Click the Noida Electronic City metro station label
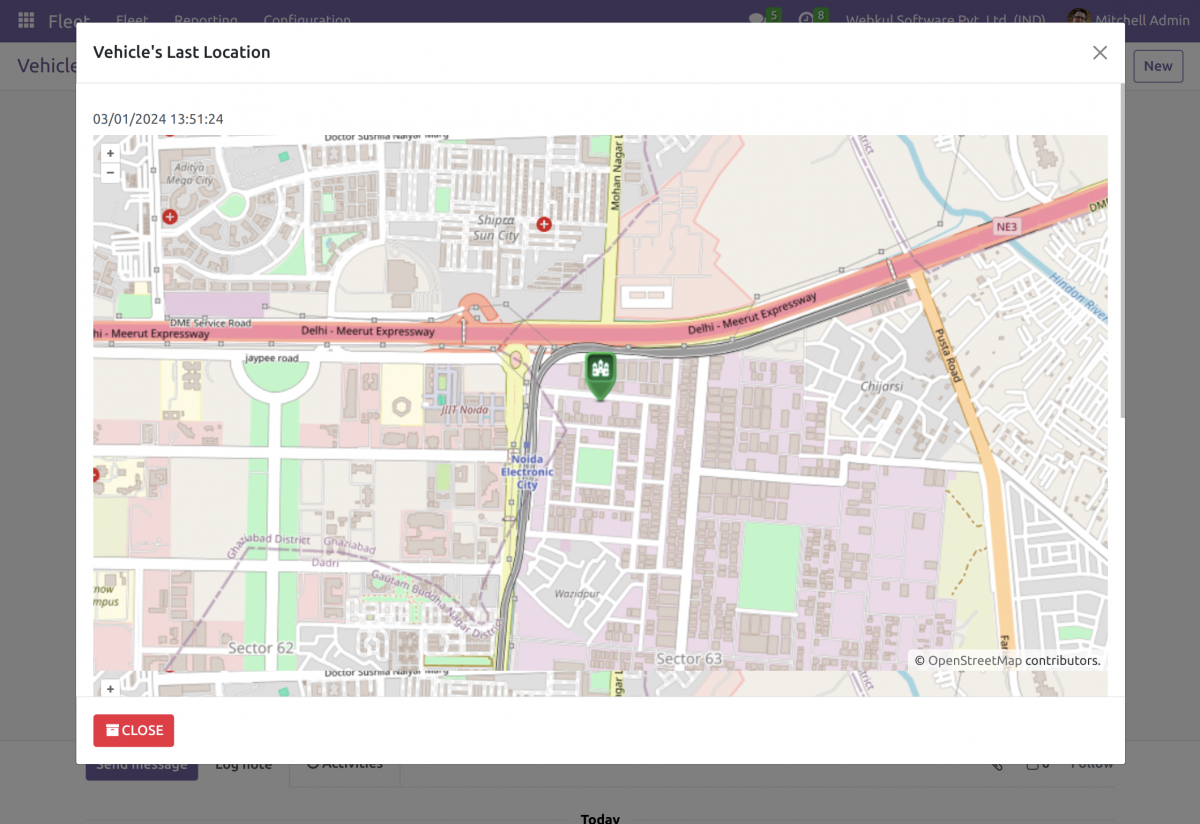The height and width of the screenshot is (824, 1200). 527,472
